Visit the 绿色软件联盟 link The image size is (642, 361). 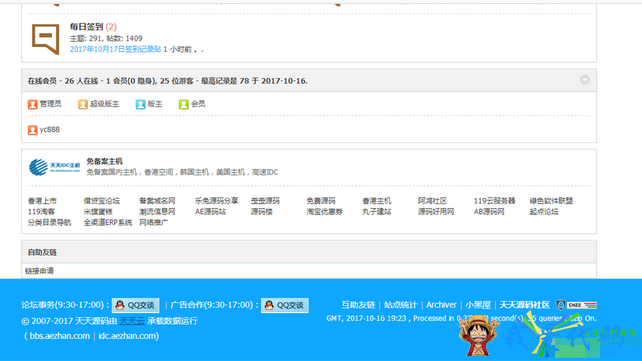[x=551, y=201]
